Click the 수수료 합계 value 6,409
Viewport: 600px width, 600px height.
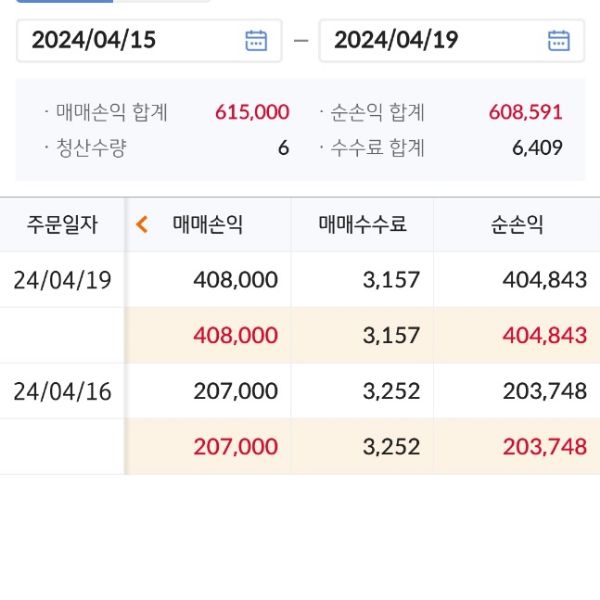537,148
